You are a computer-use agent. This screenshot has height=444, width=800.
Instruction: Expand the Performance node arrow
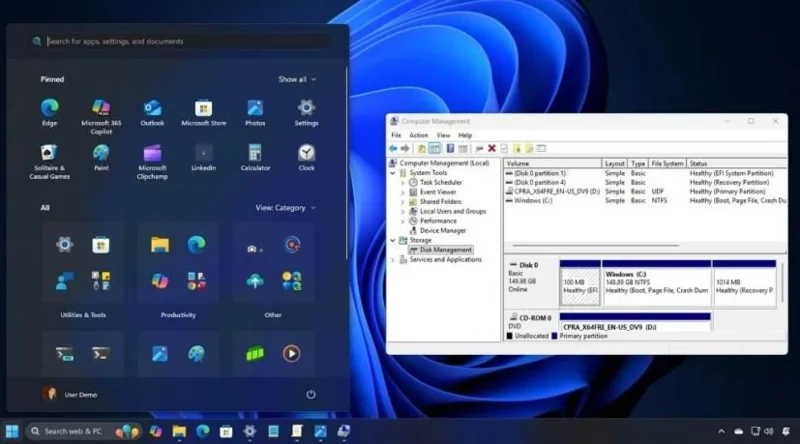coord(403,221)
